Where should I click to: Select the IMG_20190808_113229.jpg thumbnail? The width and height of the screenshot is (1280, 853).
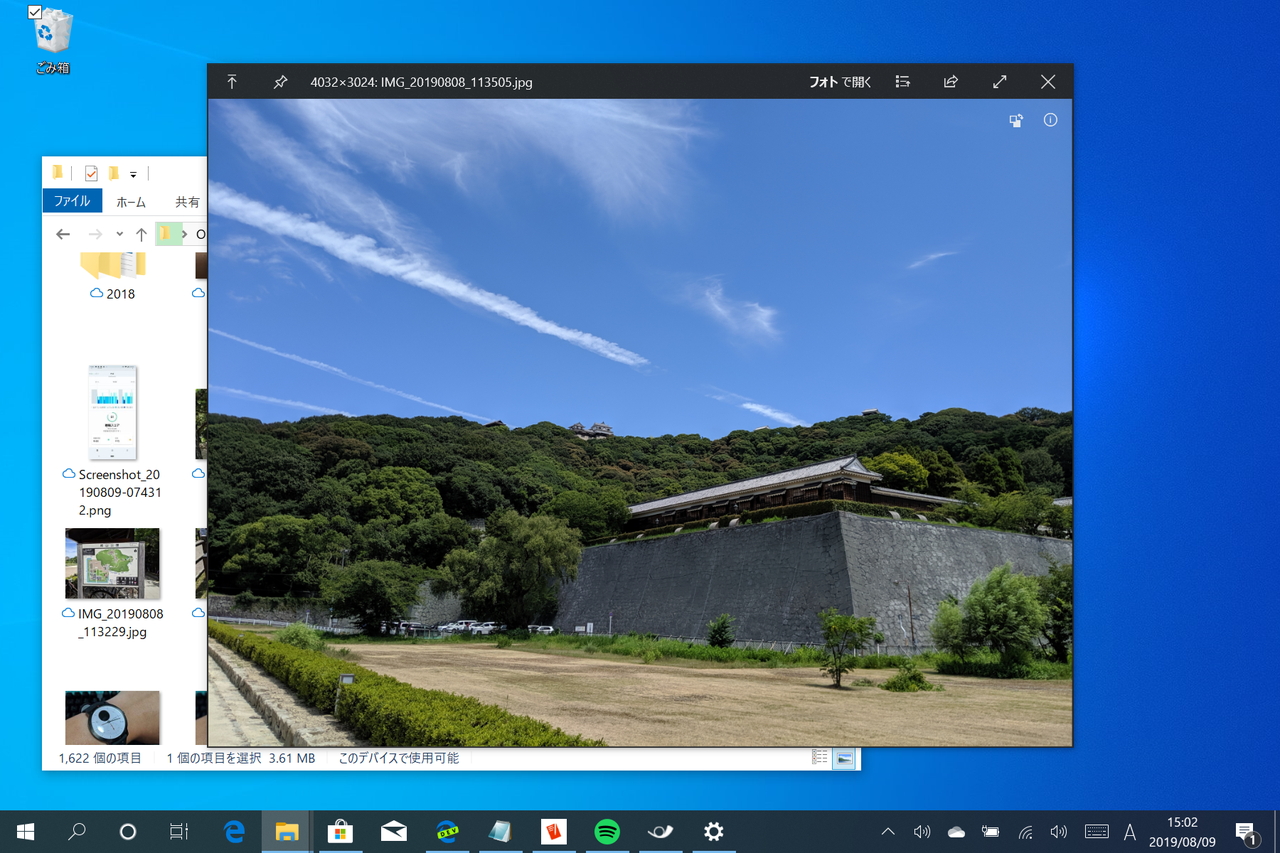112,563
